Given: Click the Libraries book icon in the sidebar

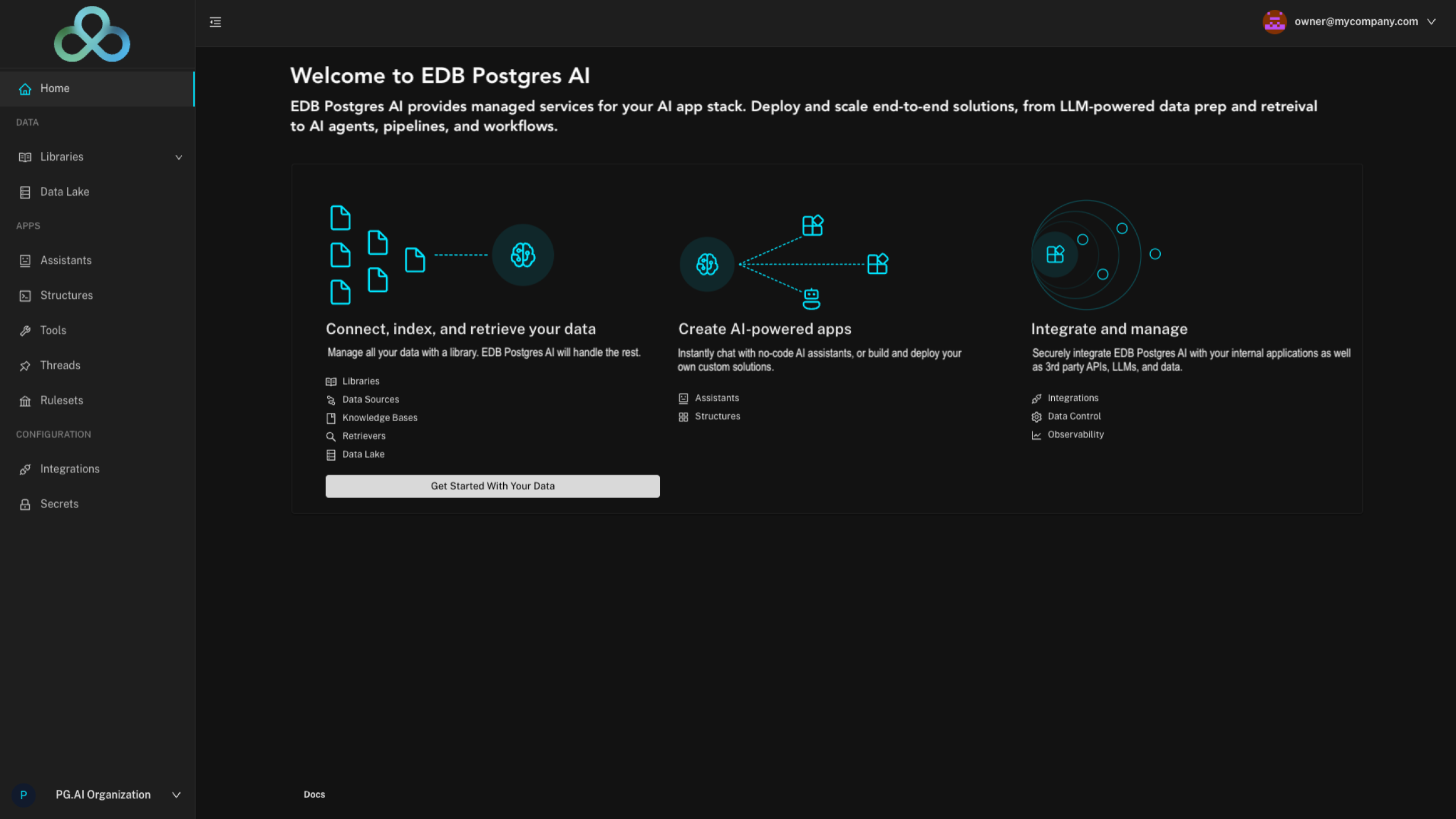Looking at the screenshot, I should (x=25, y=157).
